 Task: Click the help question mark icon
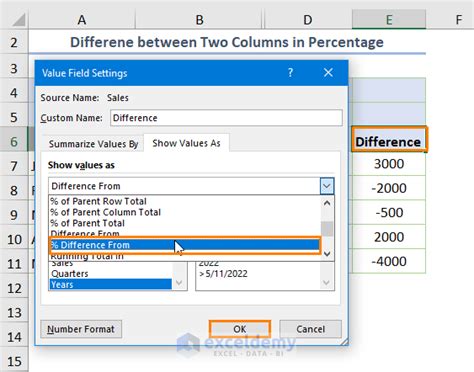tap(290, 72)
